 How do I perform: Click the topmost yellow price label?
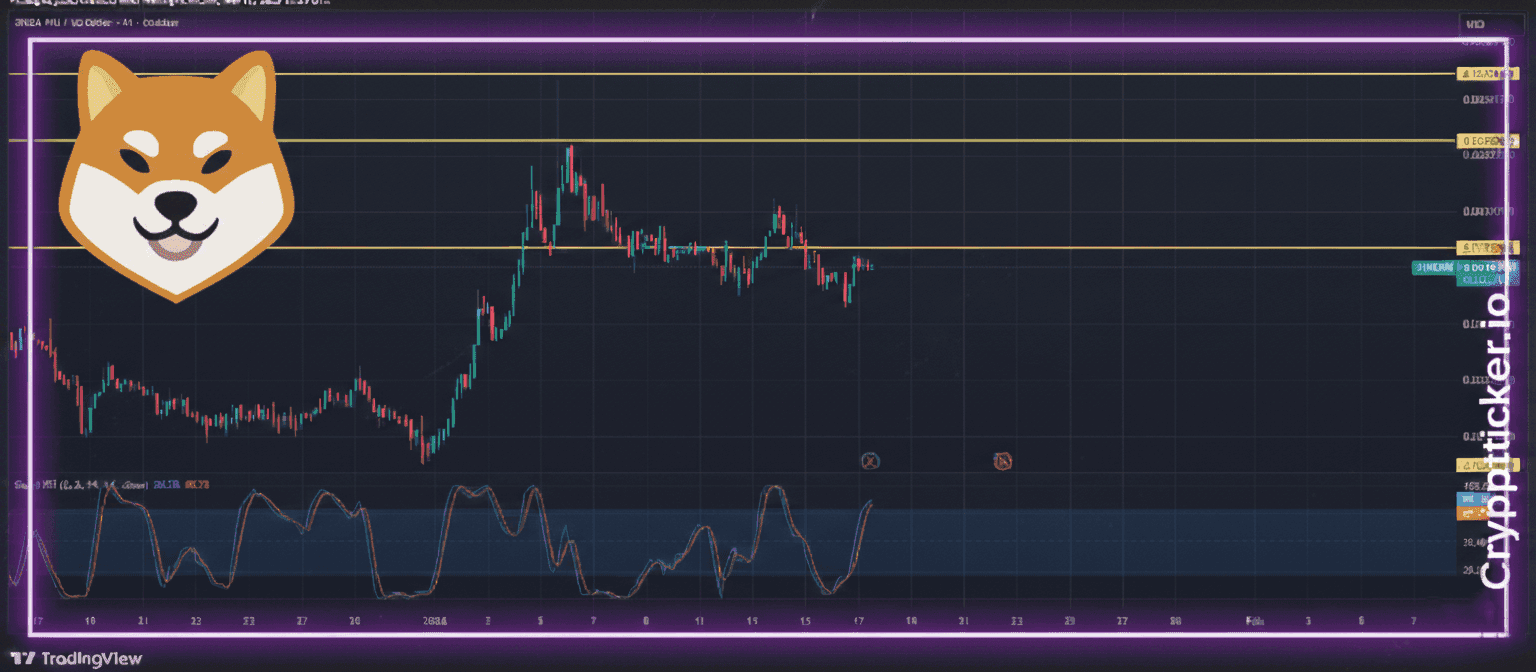click(1487, 74)
